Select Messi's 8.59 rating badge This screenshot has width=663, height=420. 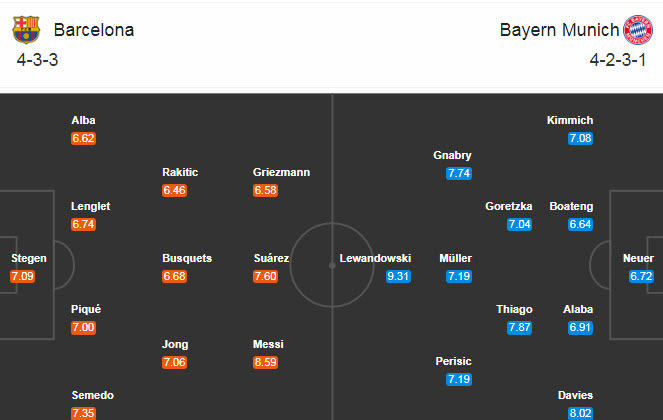(x=266, y=361)
